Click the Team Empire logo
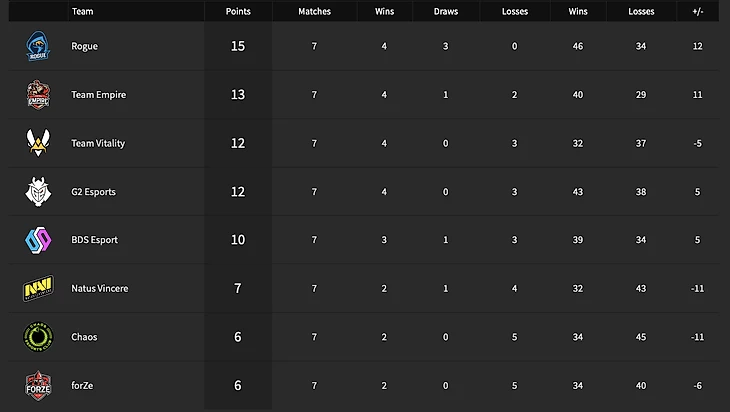The image size is (730, 412). (38, 95)
